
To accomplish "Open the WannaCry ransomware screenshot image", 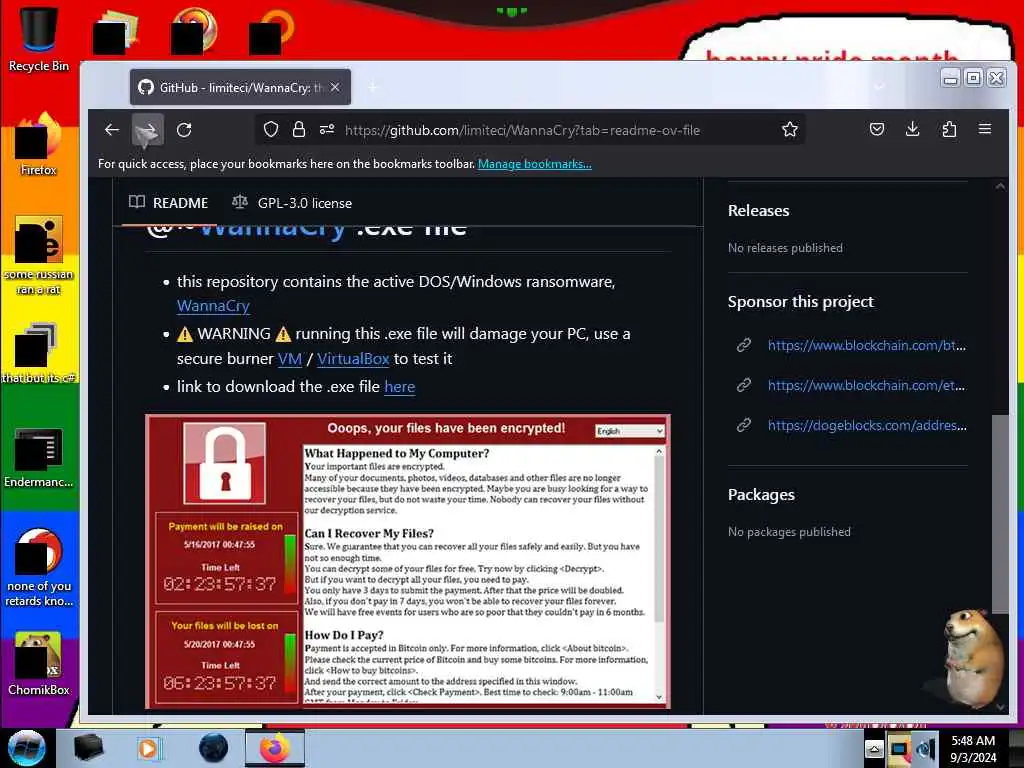I will 408,561.
